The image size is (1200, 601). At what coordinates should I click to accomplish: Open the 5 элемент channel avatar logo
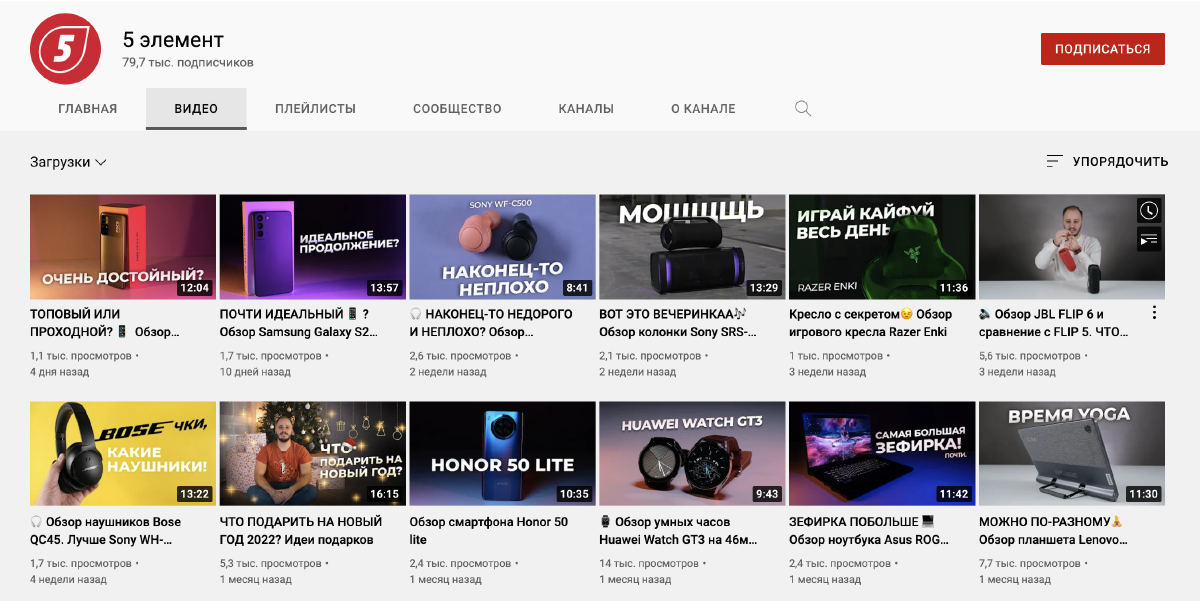[x=66, y=50]
